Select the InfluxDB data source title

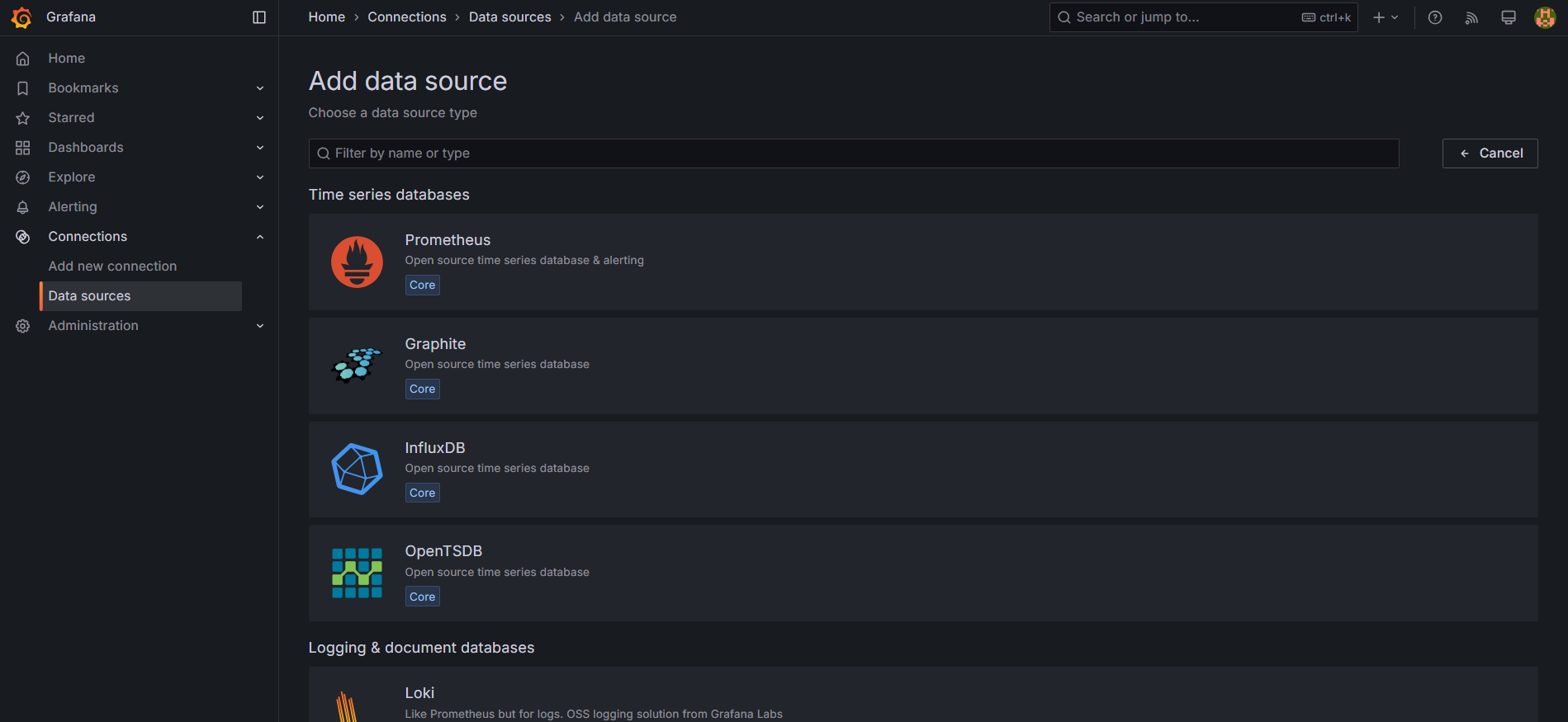click(x=435, y=448)
